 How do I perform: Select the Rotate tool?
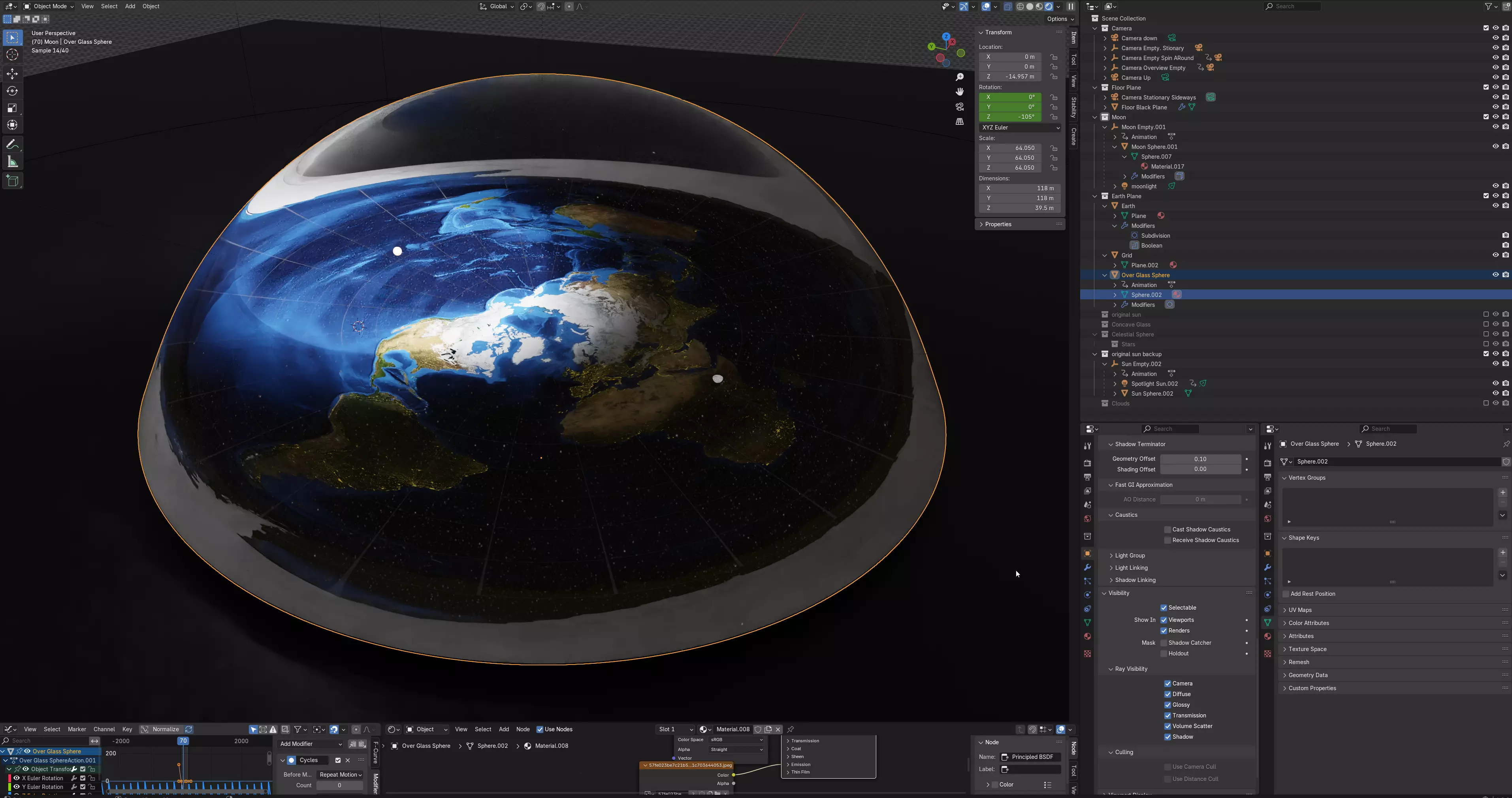(12, 91)
